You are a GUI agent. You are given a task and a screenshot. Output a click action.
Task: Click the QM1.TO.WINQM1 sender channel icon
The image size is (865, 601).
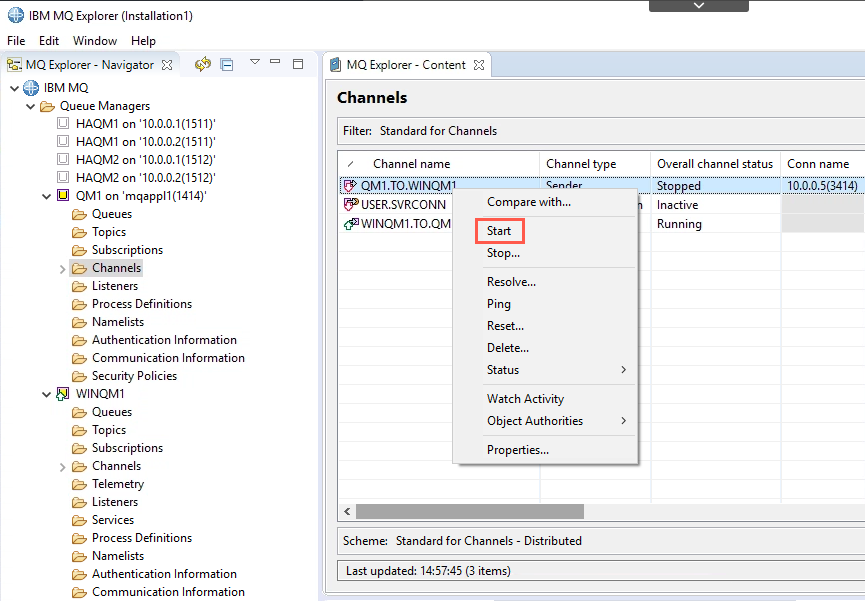point(350,185)
